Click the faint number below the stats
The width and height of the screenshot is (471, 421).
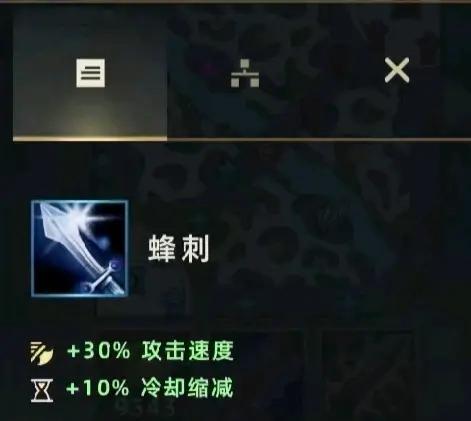pyautogui.click(x=147, y=408)
